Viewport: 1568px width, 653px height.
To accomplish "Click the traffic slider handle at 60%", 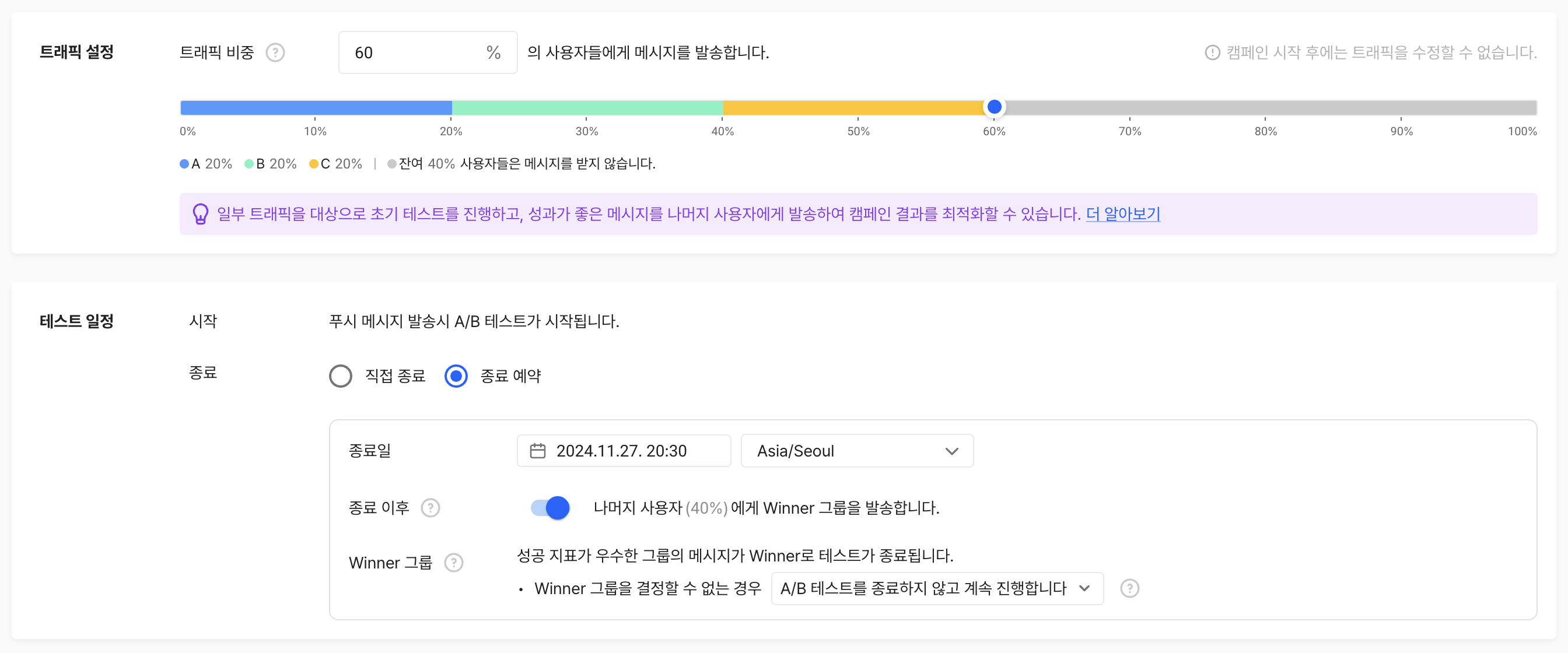I will [x=994, y=107].
